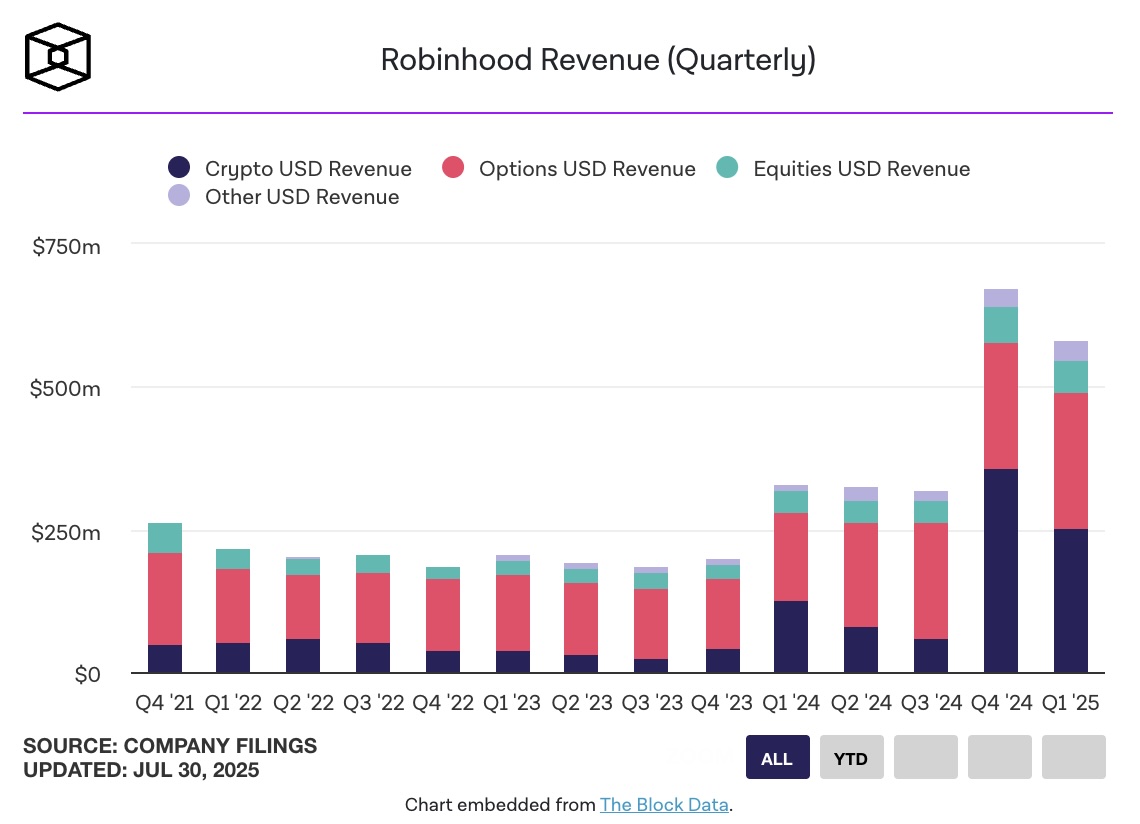Click the Q1 '22 axis label
This screenshot has height=824, width=1140.
[x=233, y=703]
